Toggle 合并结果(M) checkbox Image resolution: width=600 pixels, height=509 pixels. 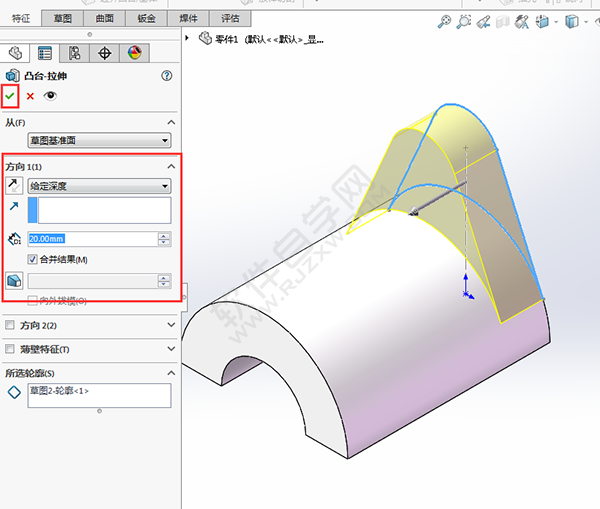32,259
